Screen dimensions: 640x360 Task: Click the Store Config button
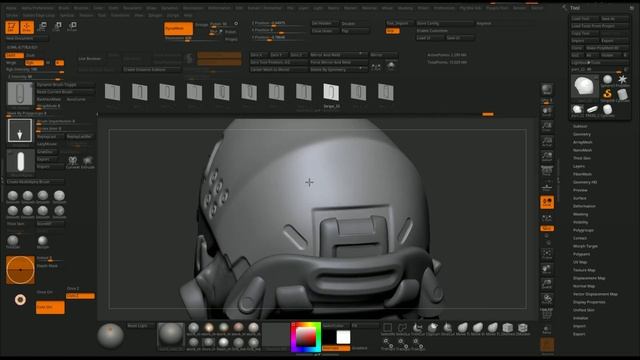click(444, 23)
